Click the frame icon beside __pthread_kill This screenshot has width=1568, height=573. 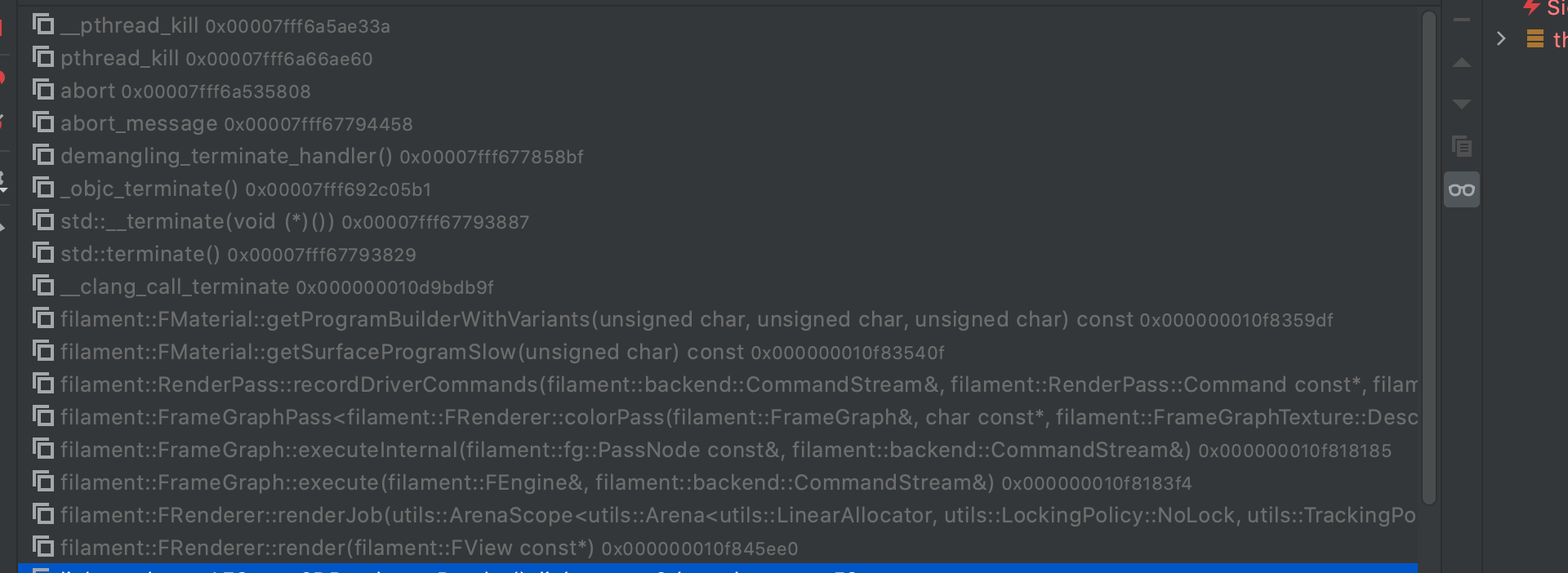pos(44,24)
